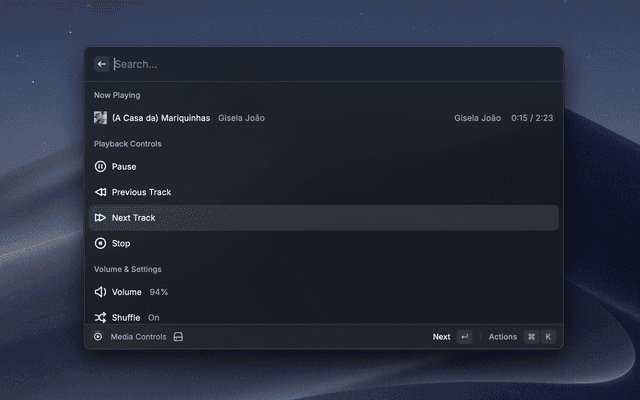The width and height of the screenshot is (640, 400).
Task: Click the Shuffle crossed-arrows icon
Action: [x=100, y=318]
